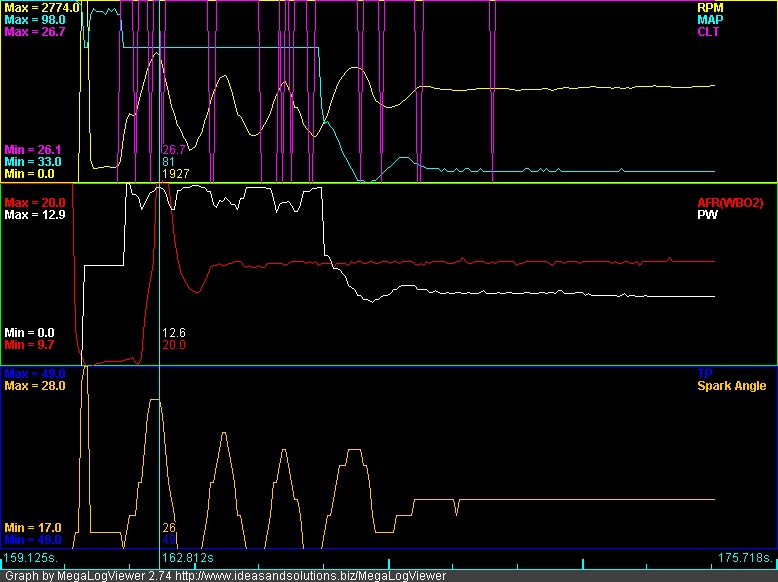
Task: Select the Min = 9.7 AFR readout
Action: (29, 344)
